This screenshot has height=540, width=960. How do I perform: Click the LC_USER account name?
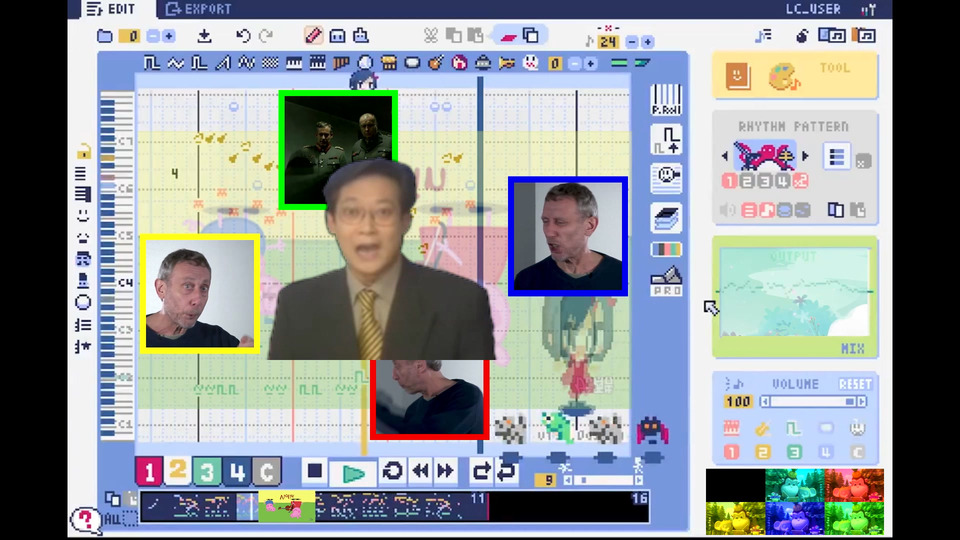pyautogui.click(x=813, y=9)
